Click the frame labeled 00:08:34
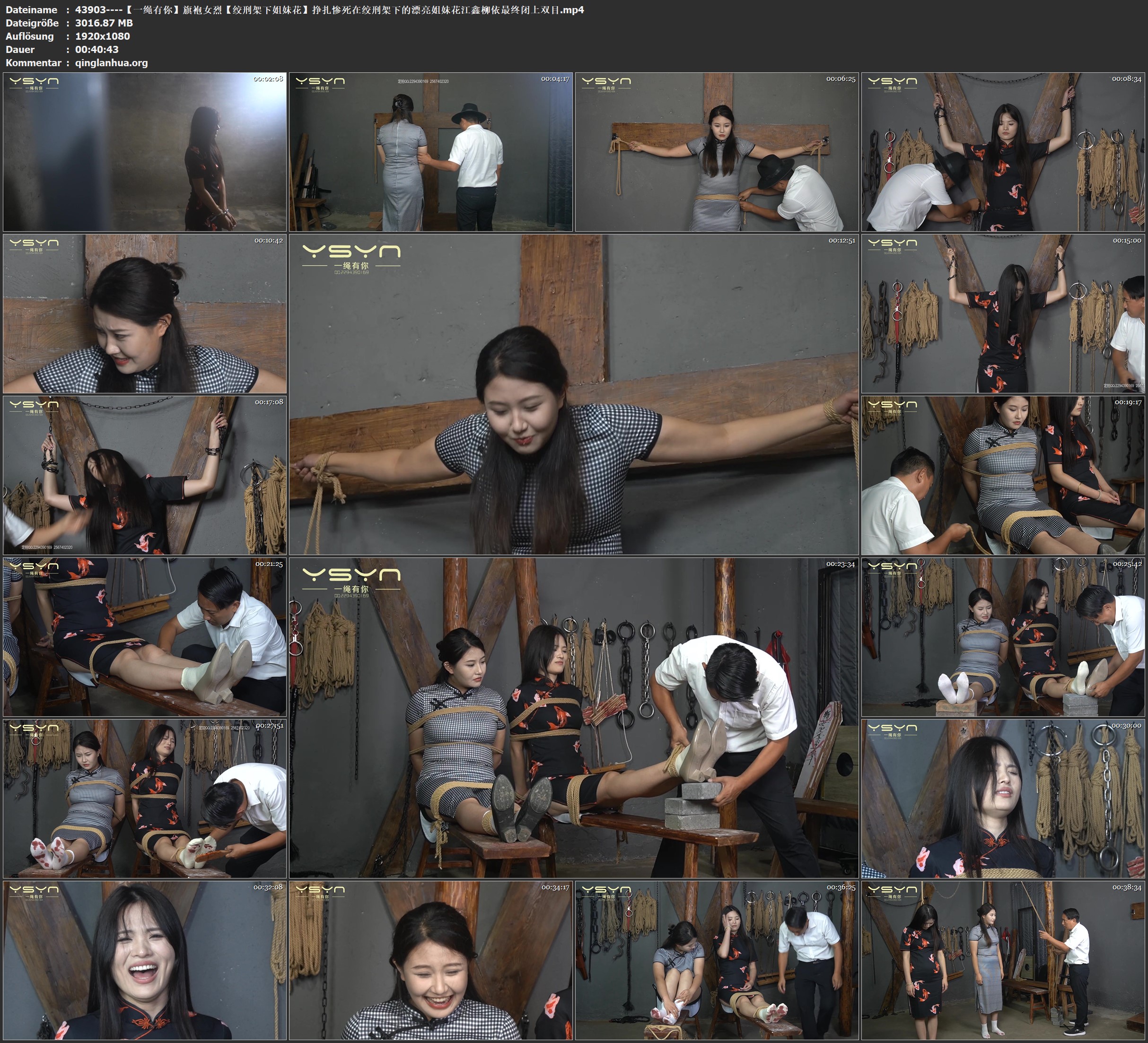1148x1043 pixels. [x=1003, y=151]
